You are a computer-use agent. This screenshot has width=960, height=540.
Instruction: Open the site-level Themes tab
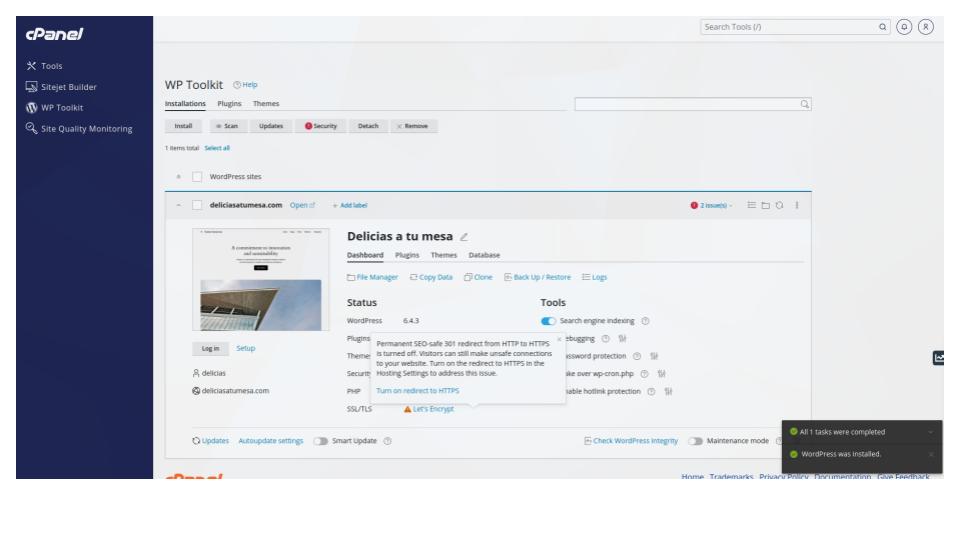tap(443, 255)
